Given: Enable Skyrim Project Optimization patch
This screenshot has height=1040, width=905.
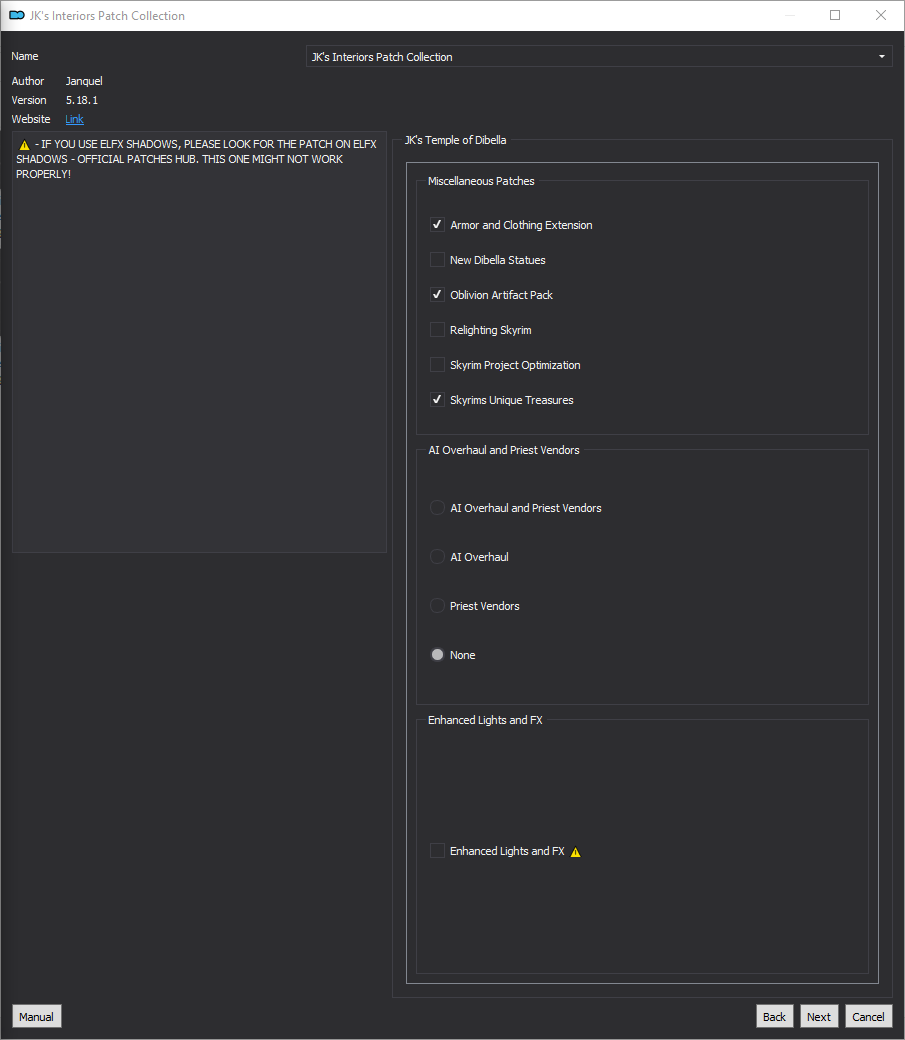Looking at the screenshot, I should (x=437, y=365).
